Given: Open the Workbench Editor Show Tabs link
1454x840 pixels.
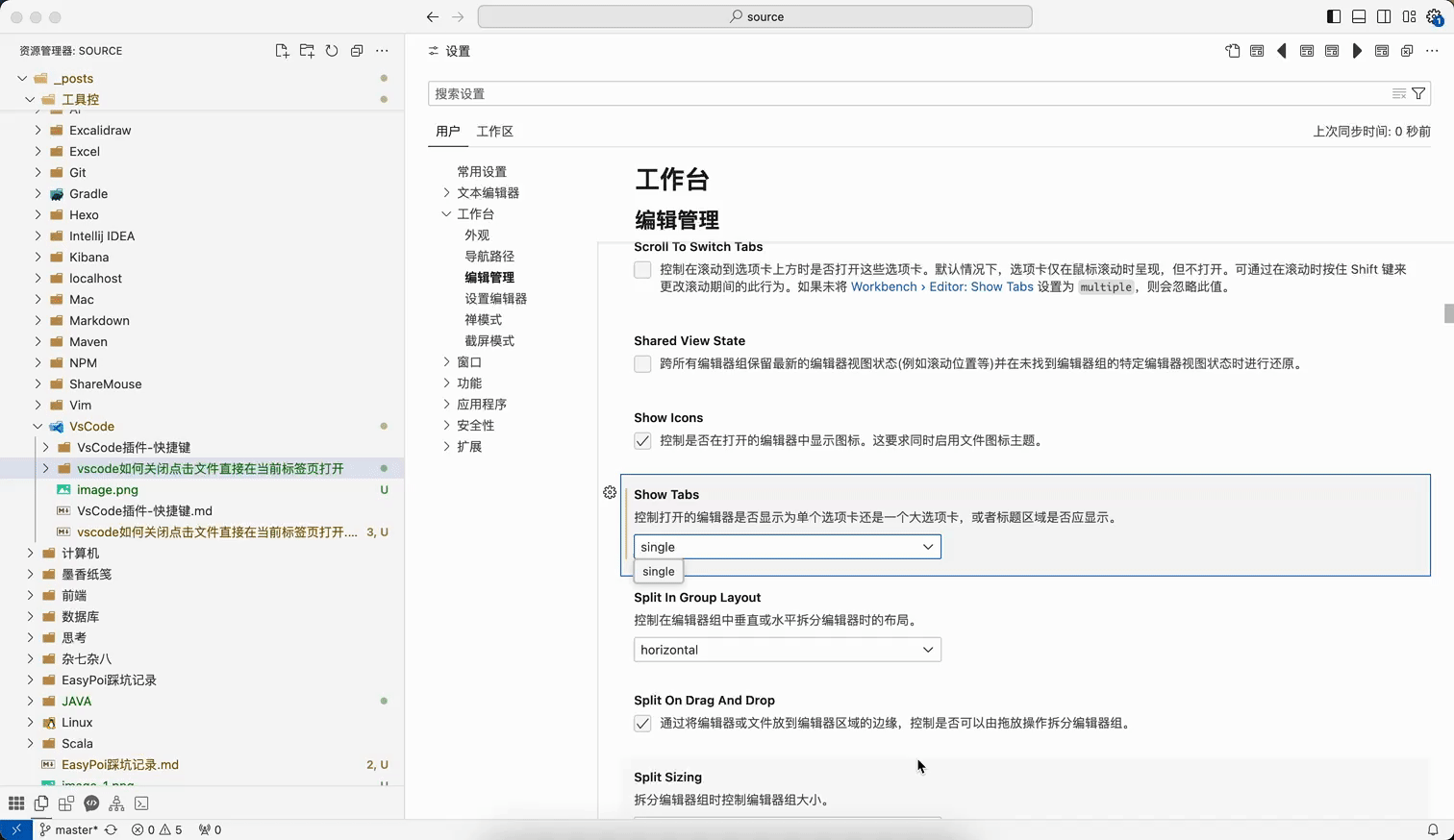Looking at the screenshot, I should click(x=941, y=287).
